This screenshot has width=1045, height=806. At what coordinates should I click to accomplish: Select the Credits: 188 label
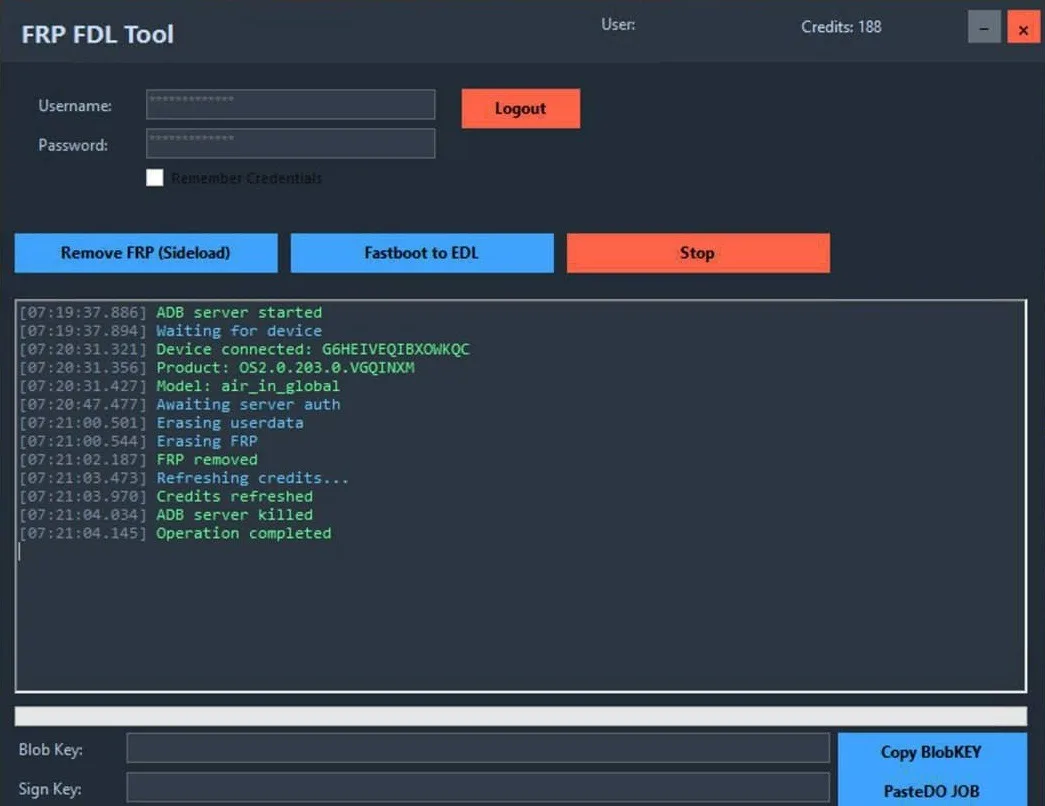[841, 27]
